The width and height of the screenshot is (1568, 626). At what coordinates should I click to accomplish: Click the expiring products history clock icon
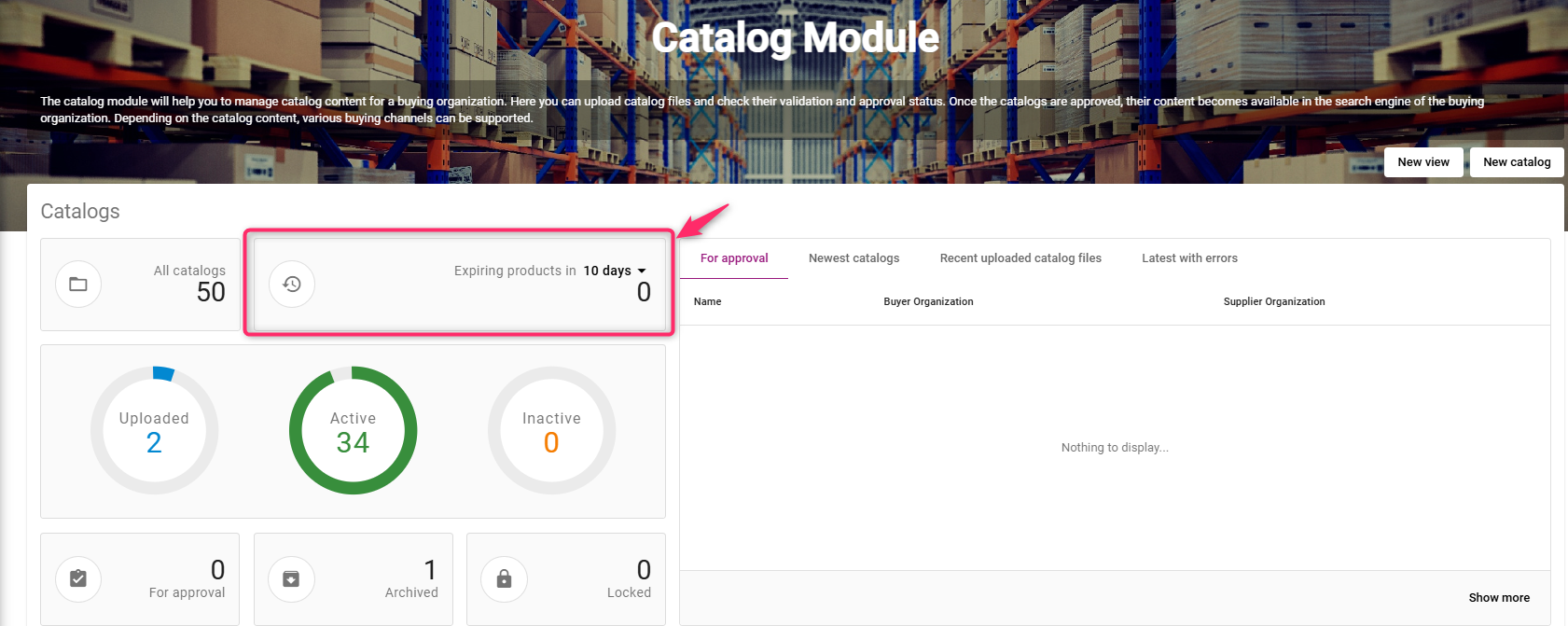click(292, 285)
